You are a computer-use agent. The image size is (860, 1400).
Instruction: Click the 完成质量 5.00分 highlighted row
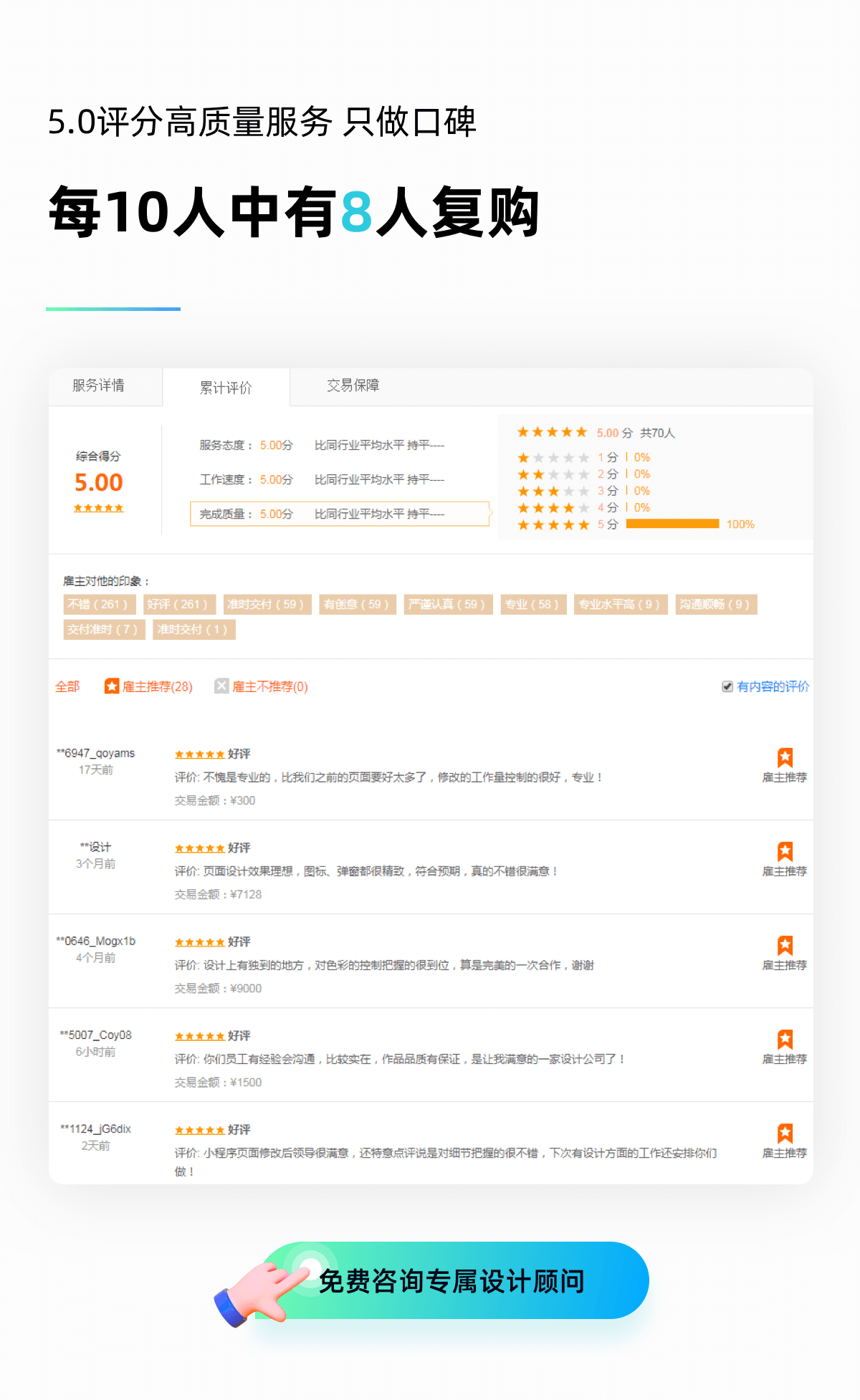coord(339,514)
